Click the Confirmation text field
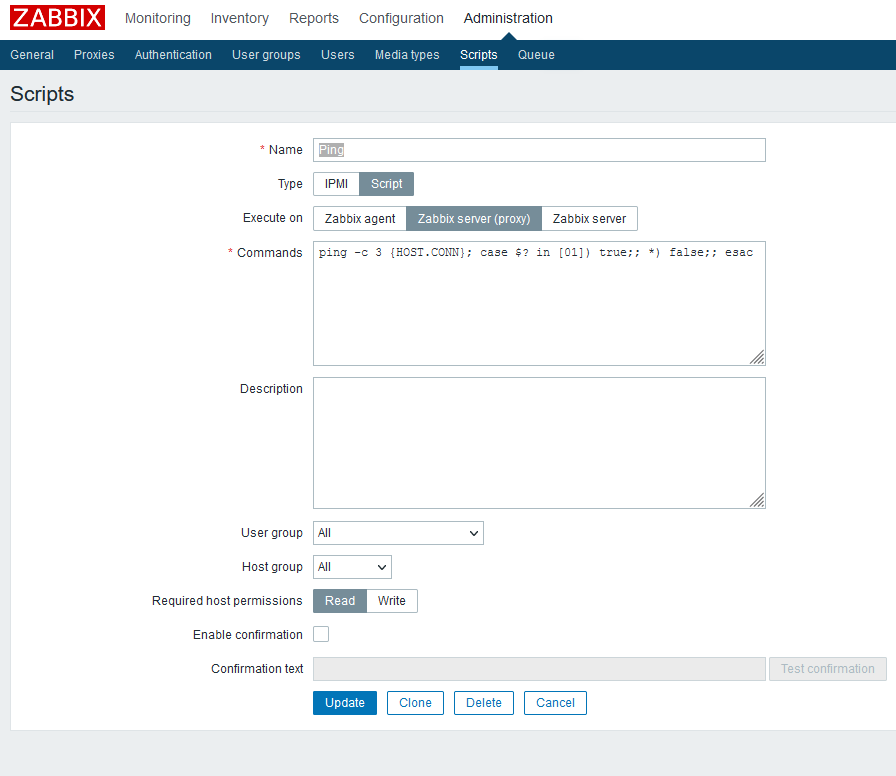This screenshot has height=776, width=896. pyautogui.click(x=539, y=669)
